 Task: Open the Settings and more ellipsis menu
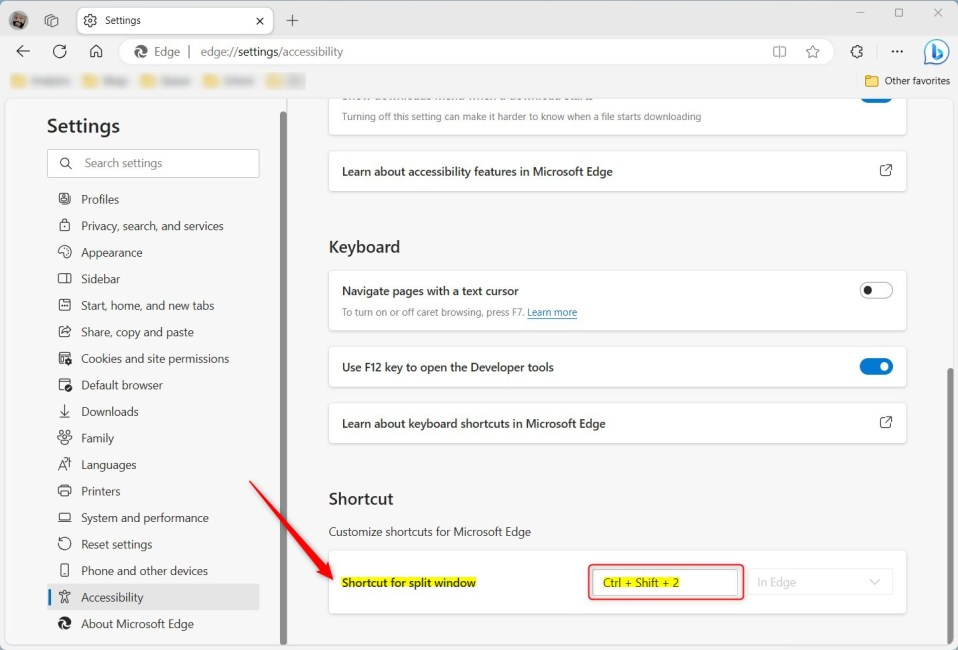tap(897, 52)
